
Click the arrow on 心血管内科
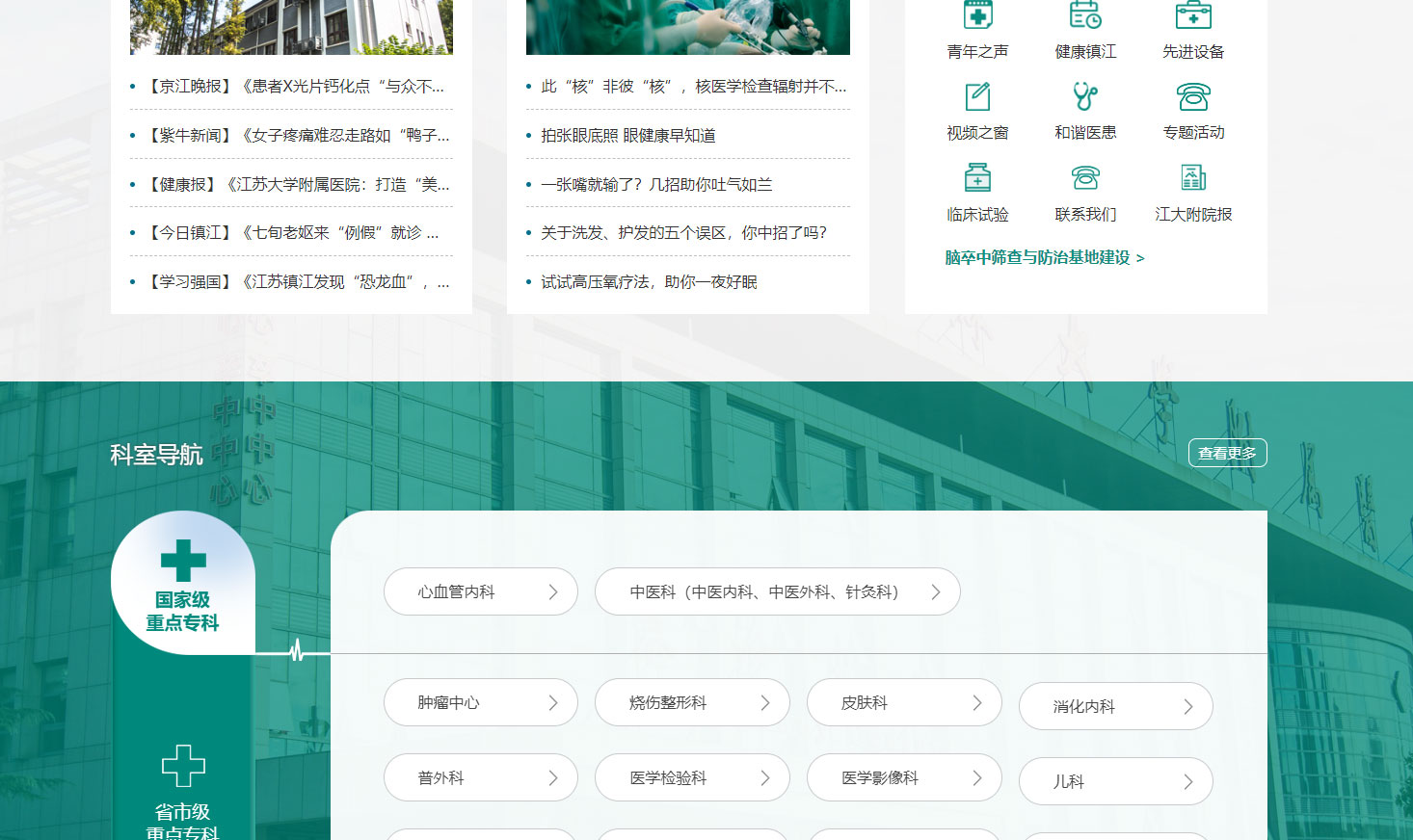(x=553, y=591)
